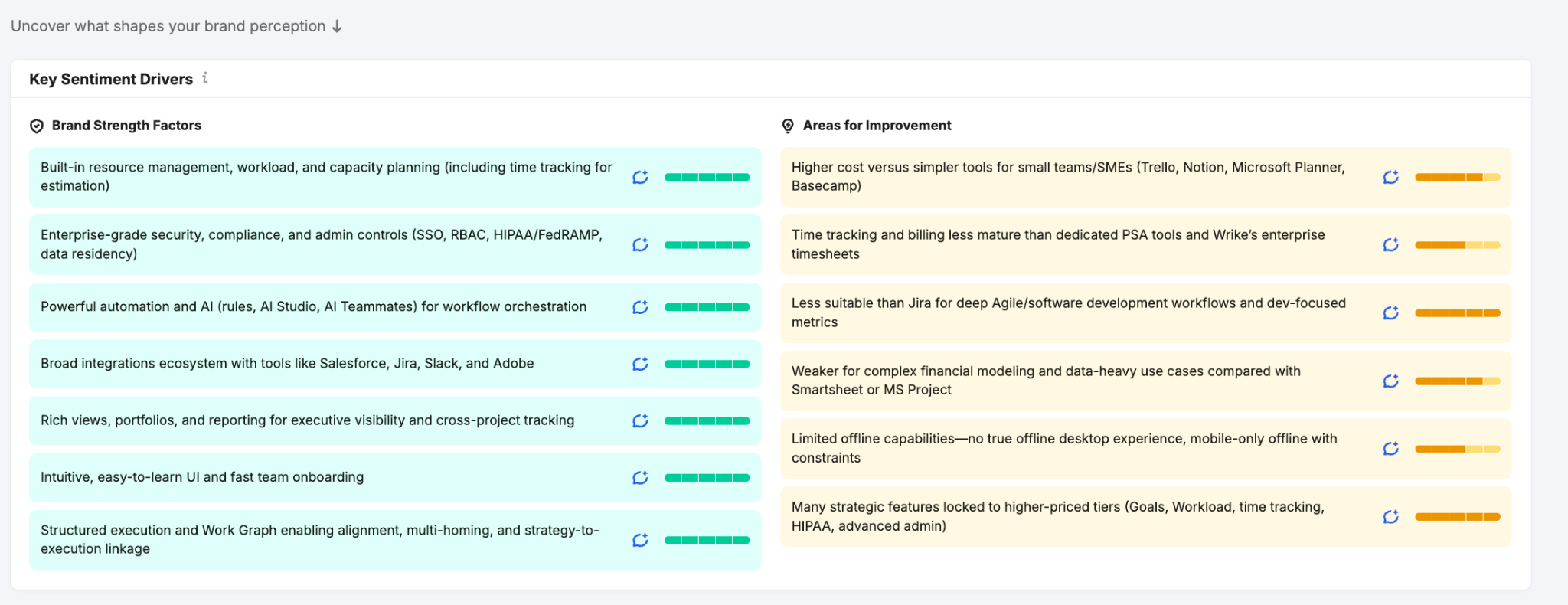The width and height of the screenshot is (1568, 605).
Task: Click refresh icon for time tracking and billing row
Action: click(x=1391, y=245)
